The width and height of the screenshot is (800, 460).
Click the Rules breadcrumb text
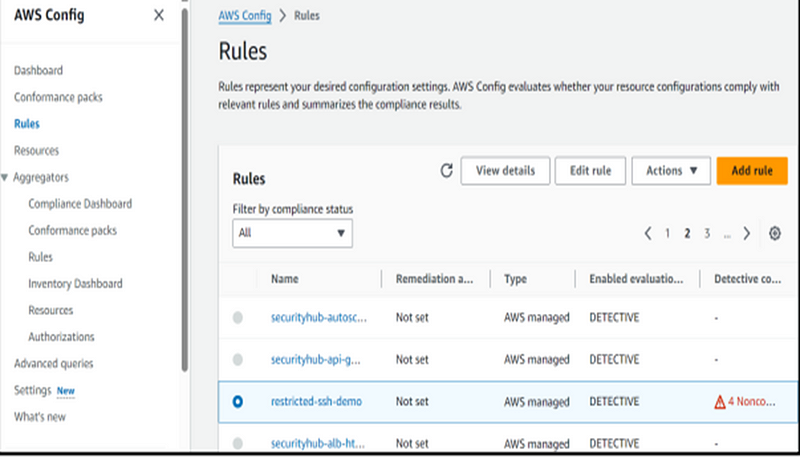pyautogui.click(x=307, y=16)
